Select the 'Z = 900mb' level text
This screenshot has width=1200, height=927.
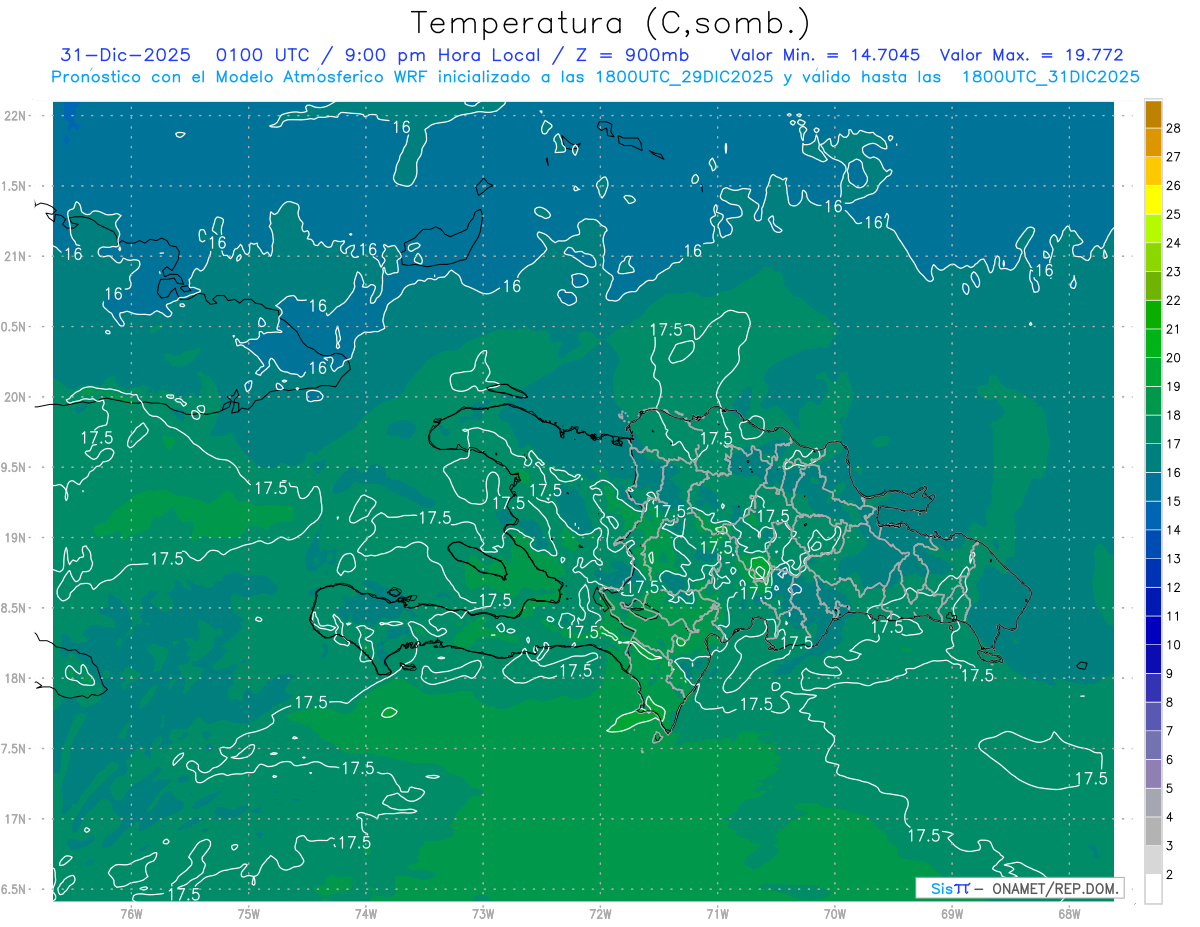click(x=633, y=55)
